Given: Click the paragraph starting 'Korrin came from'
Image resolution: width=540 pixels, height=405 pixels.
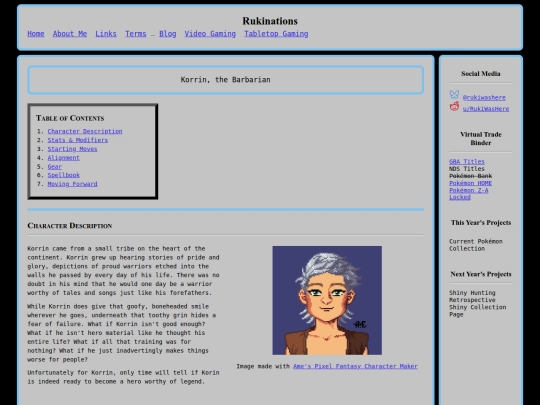Looking at the screenshot, I should 123,271.
